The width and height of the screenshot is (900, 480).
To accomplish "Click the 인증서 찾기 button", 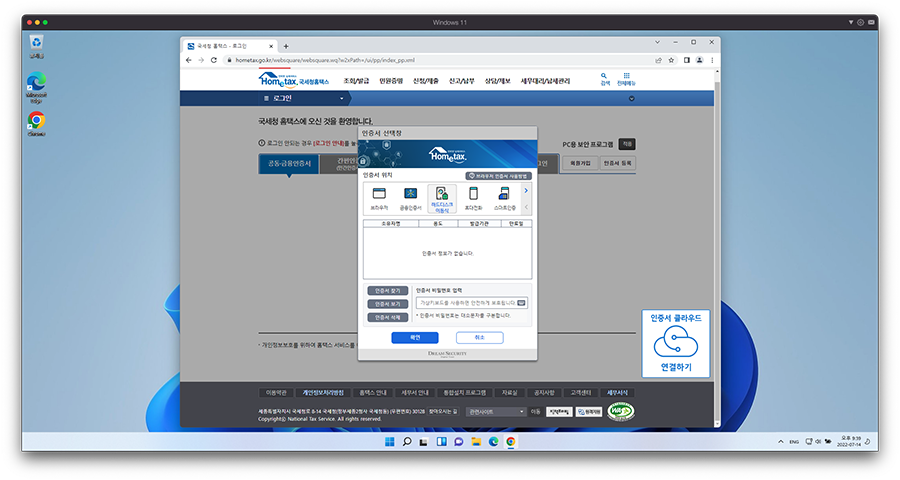I will pyautogui.click(x=387, y=291).
